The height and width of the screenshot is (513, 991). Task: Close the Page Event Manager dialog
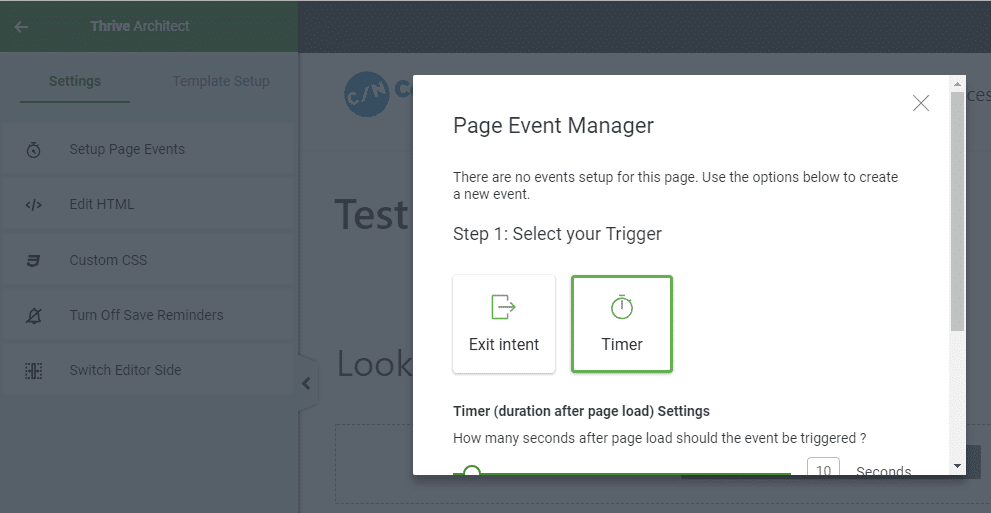[x=921, y=103]
